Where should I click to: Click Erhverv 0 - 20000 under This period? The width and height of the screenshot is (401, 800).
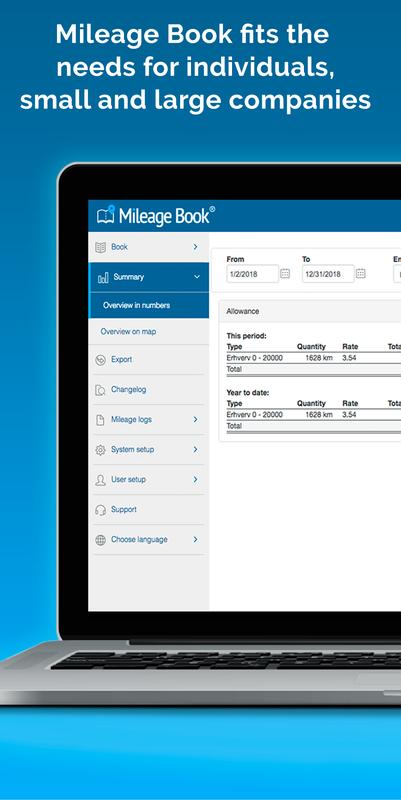coord(254,358)
